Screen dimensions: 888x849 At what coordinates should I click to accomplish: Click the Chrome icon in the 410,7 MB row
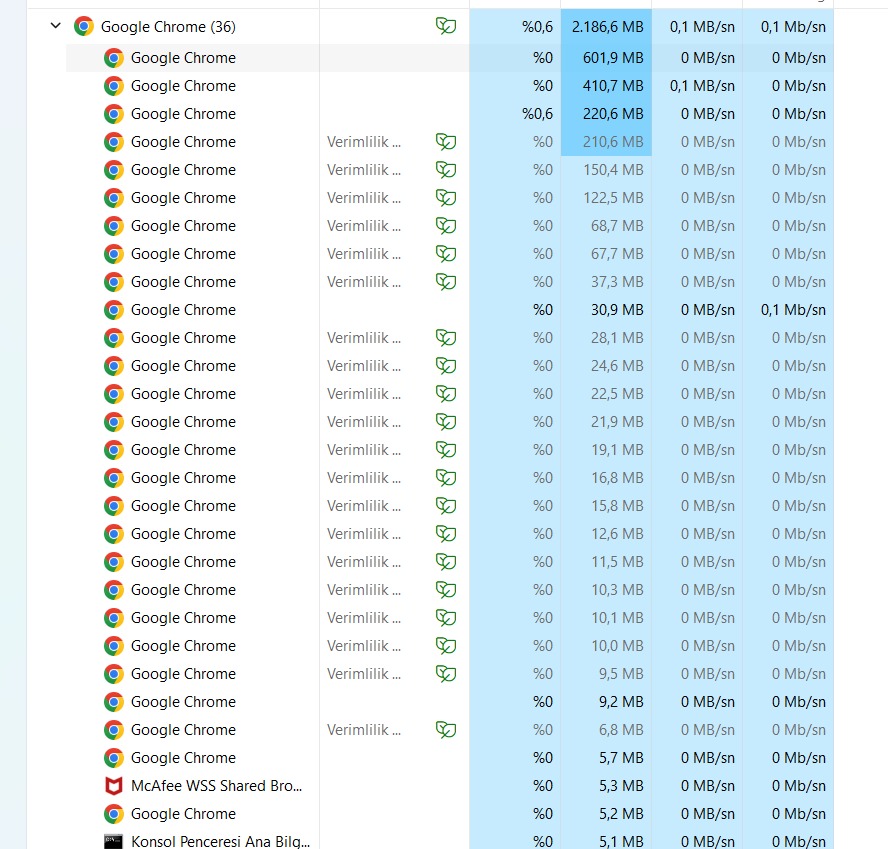[114, 86]
